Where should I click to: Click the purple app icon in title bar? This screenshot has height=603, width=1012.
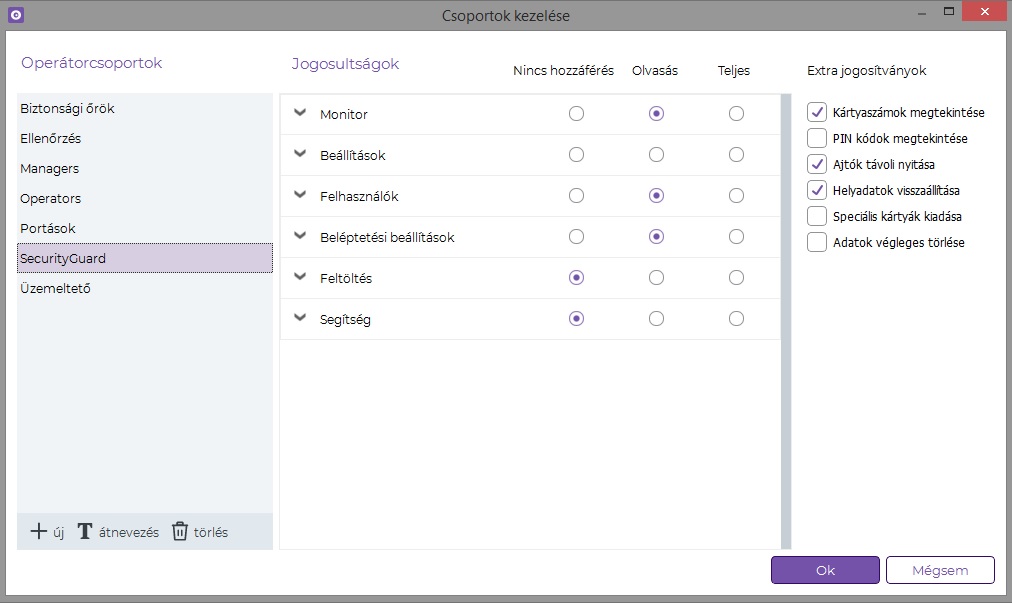(16, 15)
